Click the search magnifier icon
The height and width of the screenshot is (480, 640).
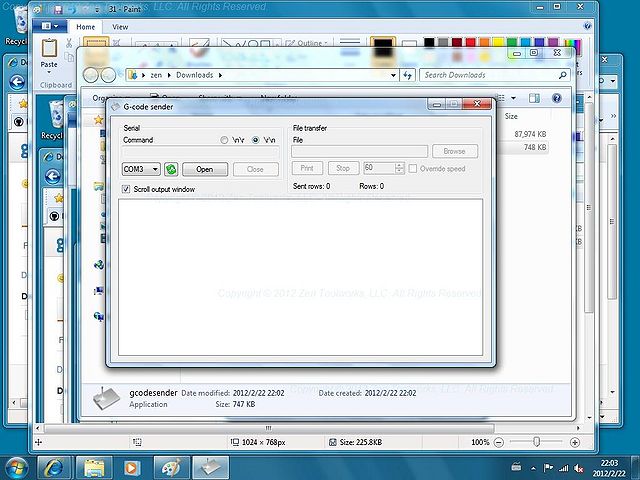562,75
